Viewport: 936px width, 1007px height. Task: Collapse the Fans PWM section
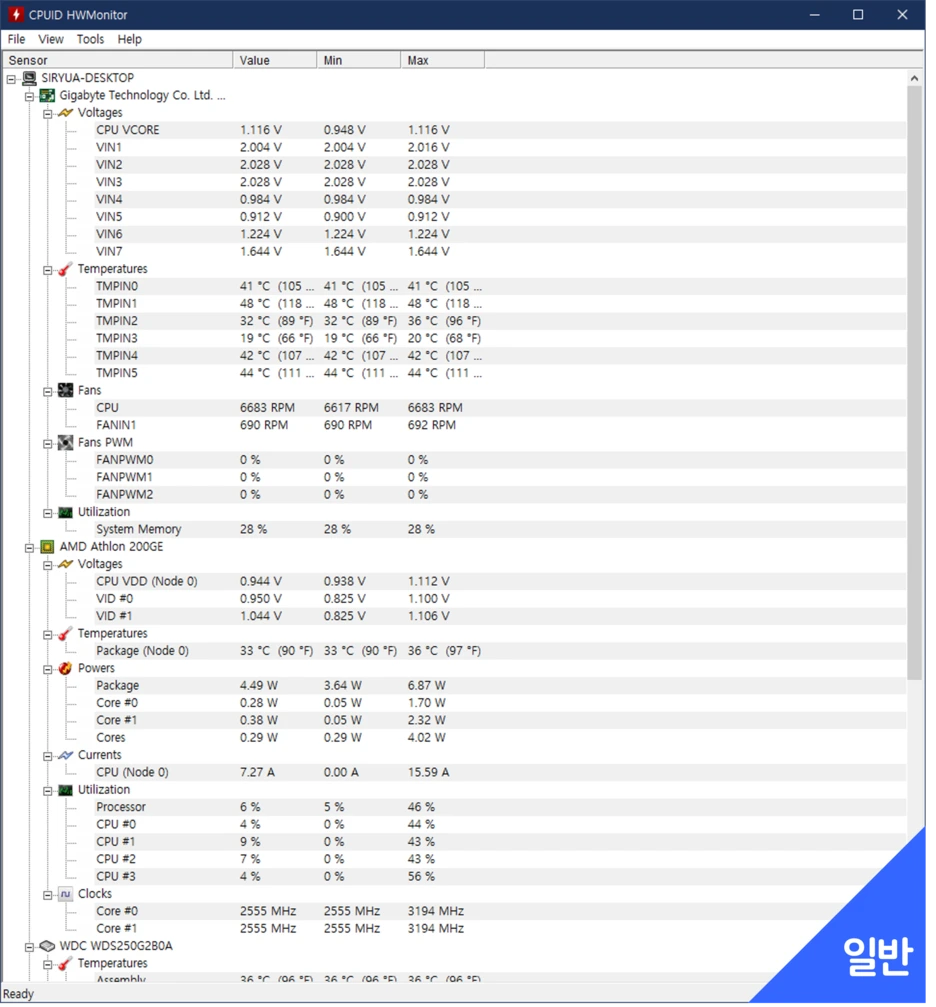point(48,442)
